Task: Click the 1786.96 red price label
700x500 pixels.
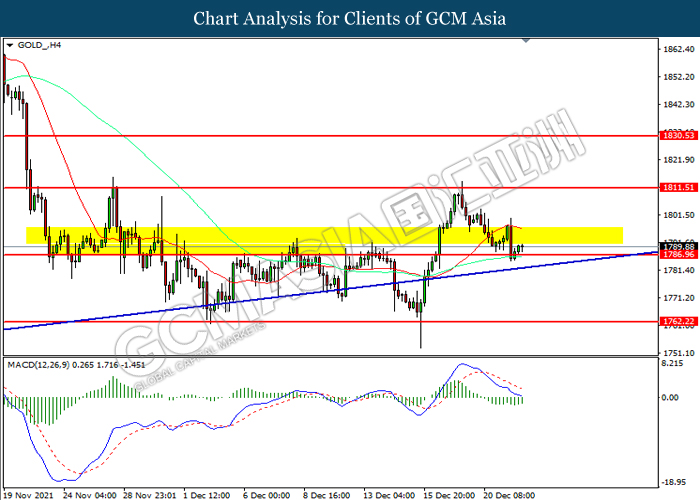Action: [679, 254]
